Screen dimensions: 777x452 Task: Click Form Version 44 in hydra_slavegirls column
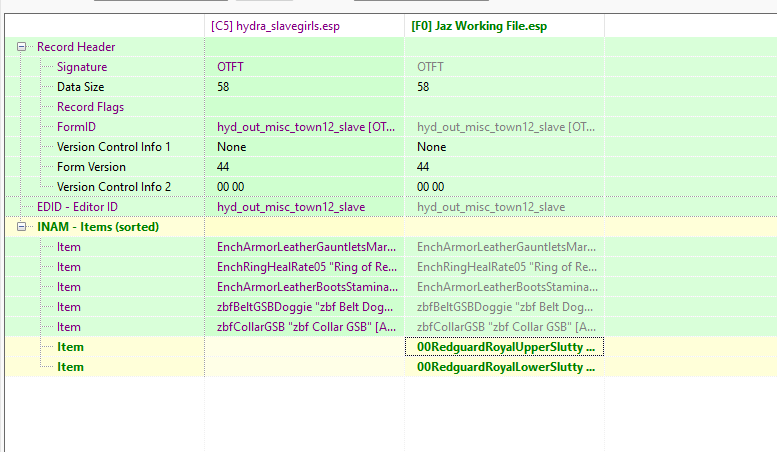point(223,167)
